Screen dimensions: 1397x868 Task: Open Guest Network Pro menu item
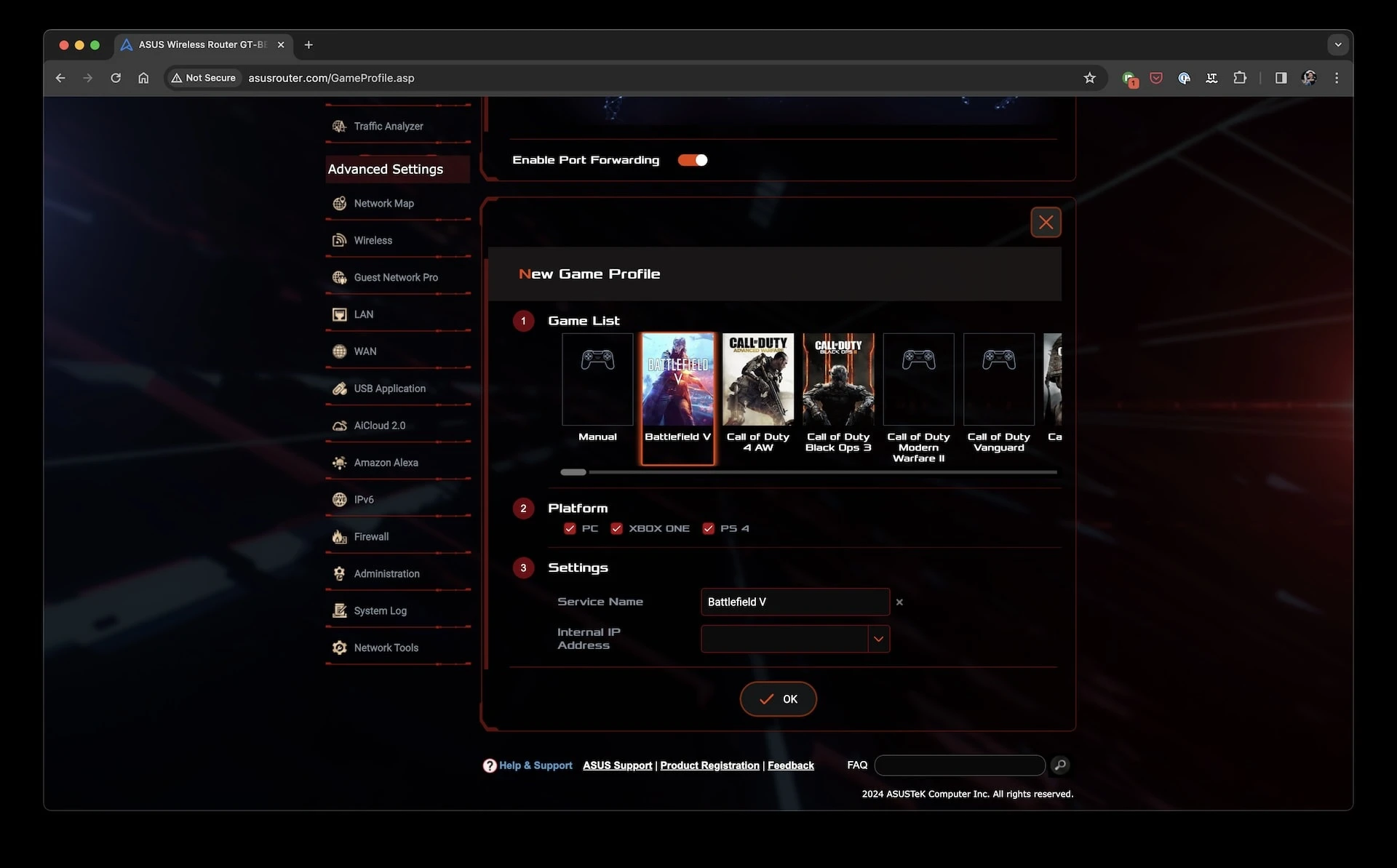(x=397, y=278)
